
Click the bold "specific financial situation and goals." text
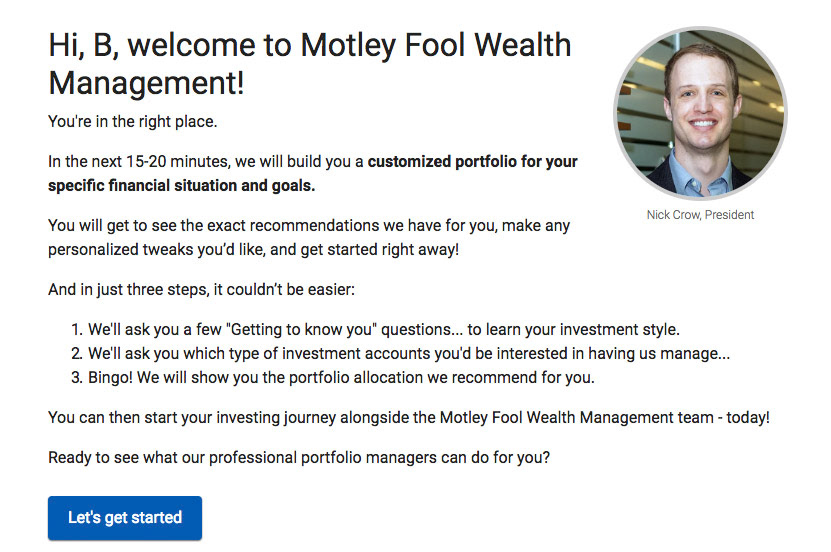coord(181,185)
